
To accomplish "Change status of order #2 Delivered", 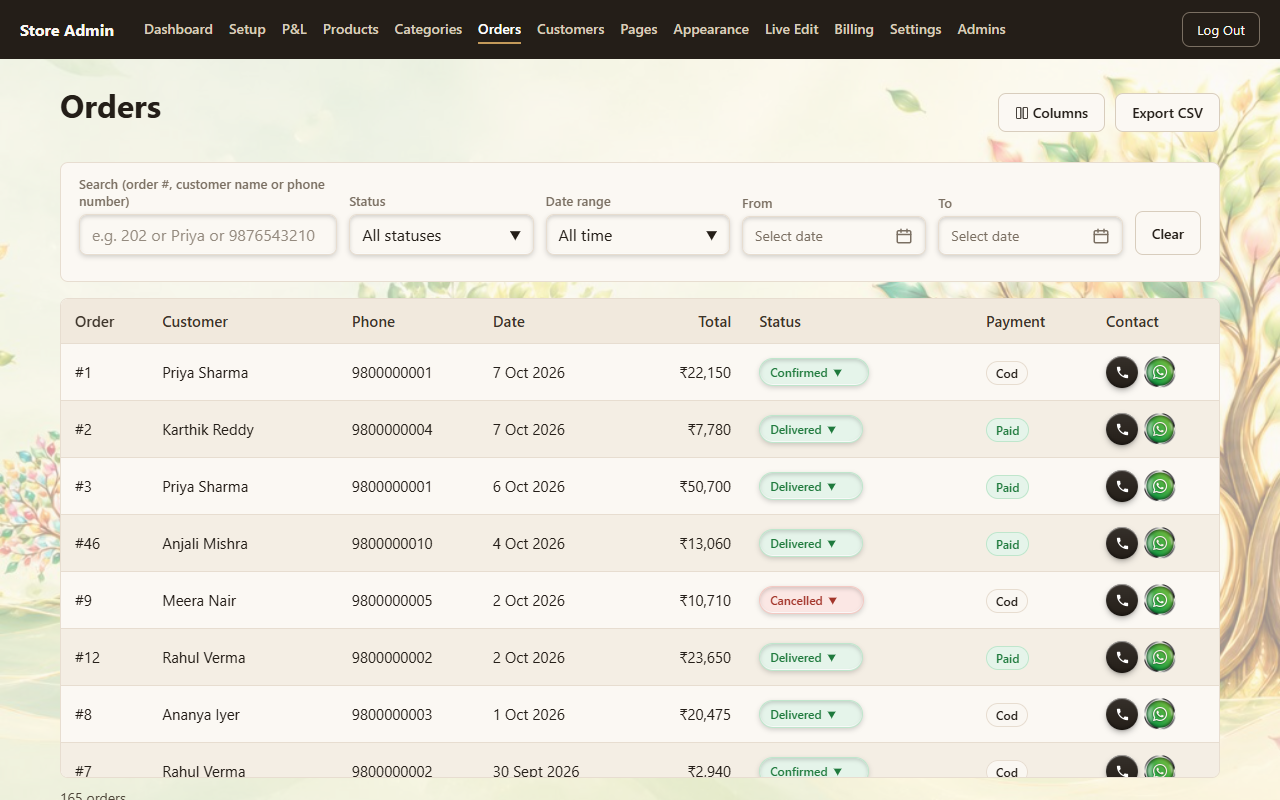I will [811, 430].
